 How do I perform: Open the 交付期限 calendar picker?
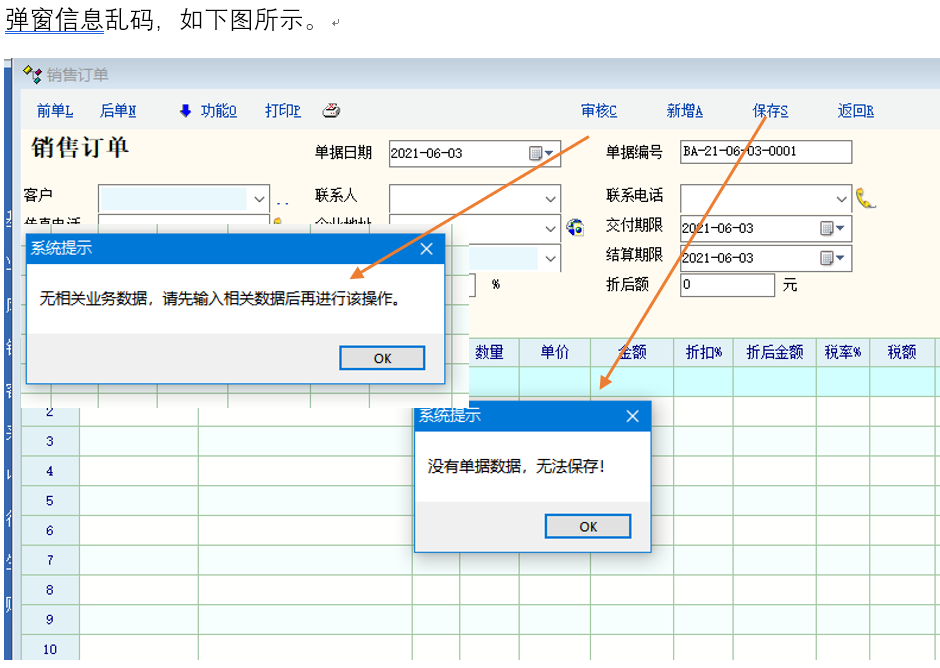tap(832, 228)
